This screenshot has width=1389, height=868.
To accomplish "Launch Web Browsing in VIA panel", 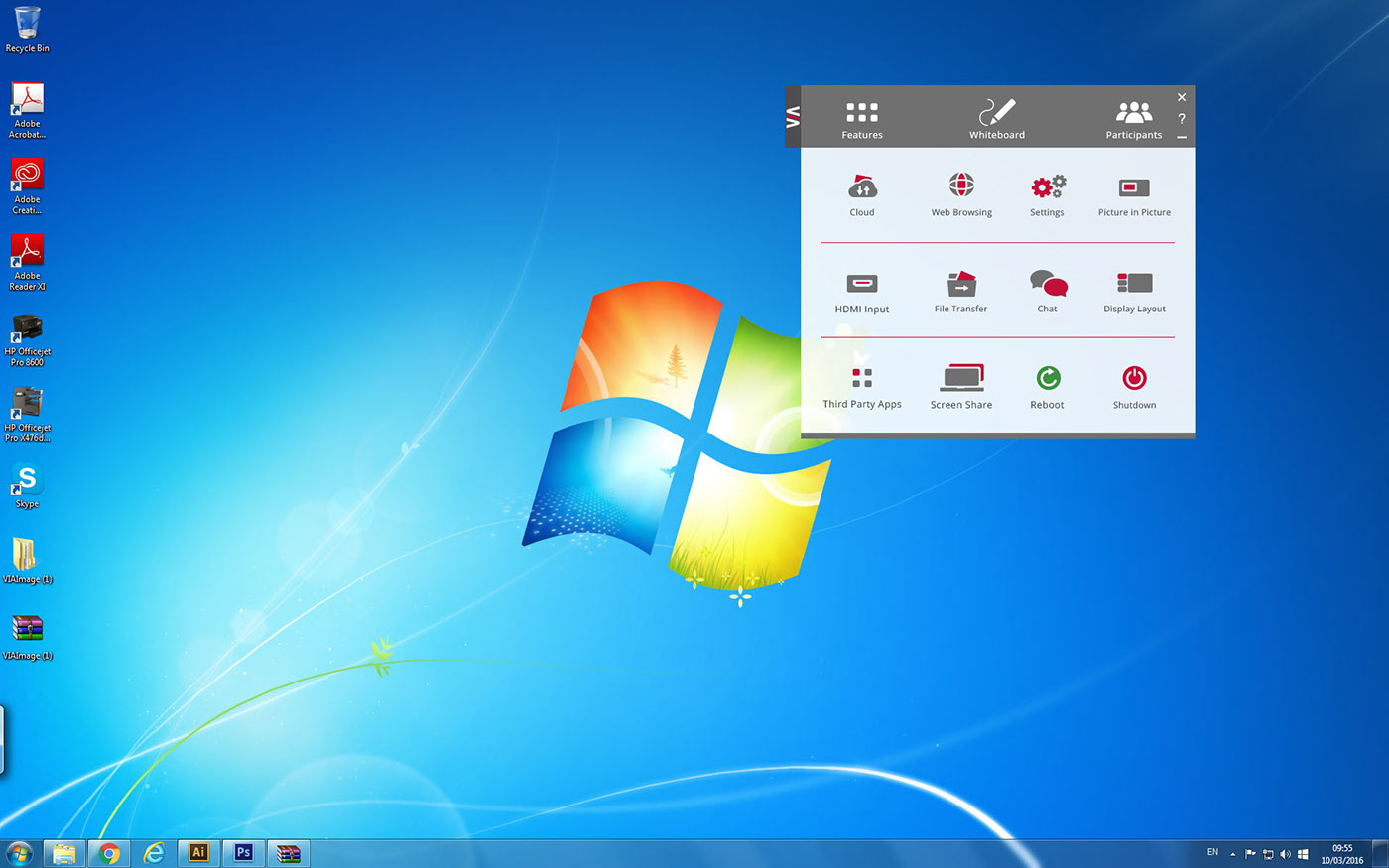I will click(x=961, y=195).
